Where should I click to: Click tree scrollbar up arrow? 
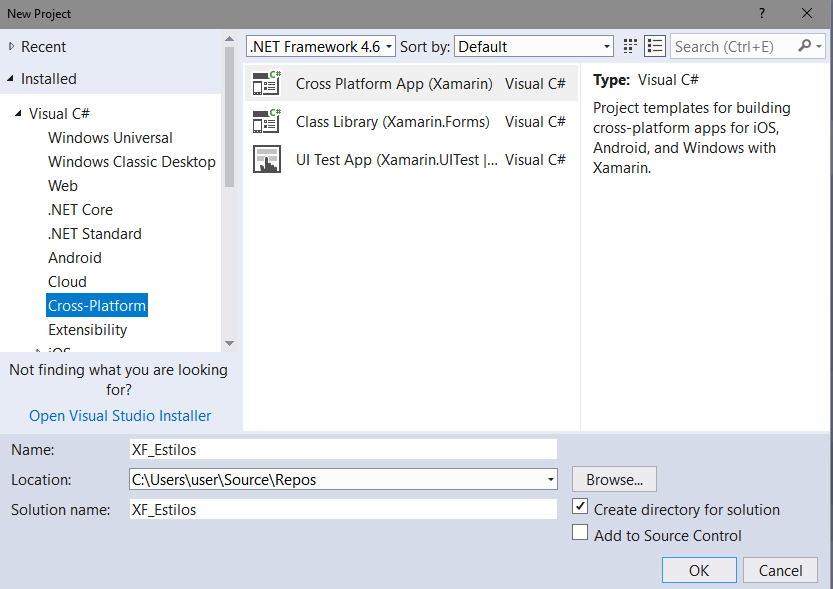230,39
